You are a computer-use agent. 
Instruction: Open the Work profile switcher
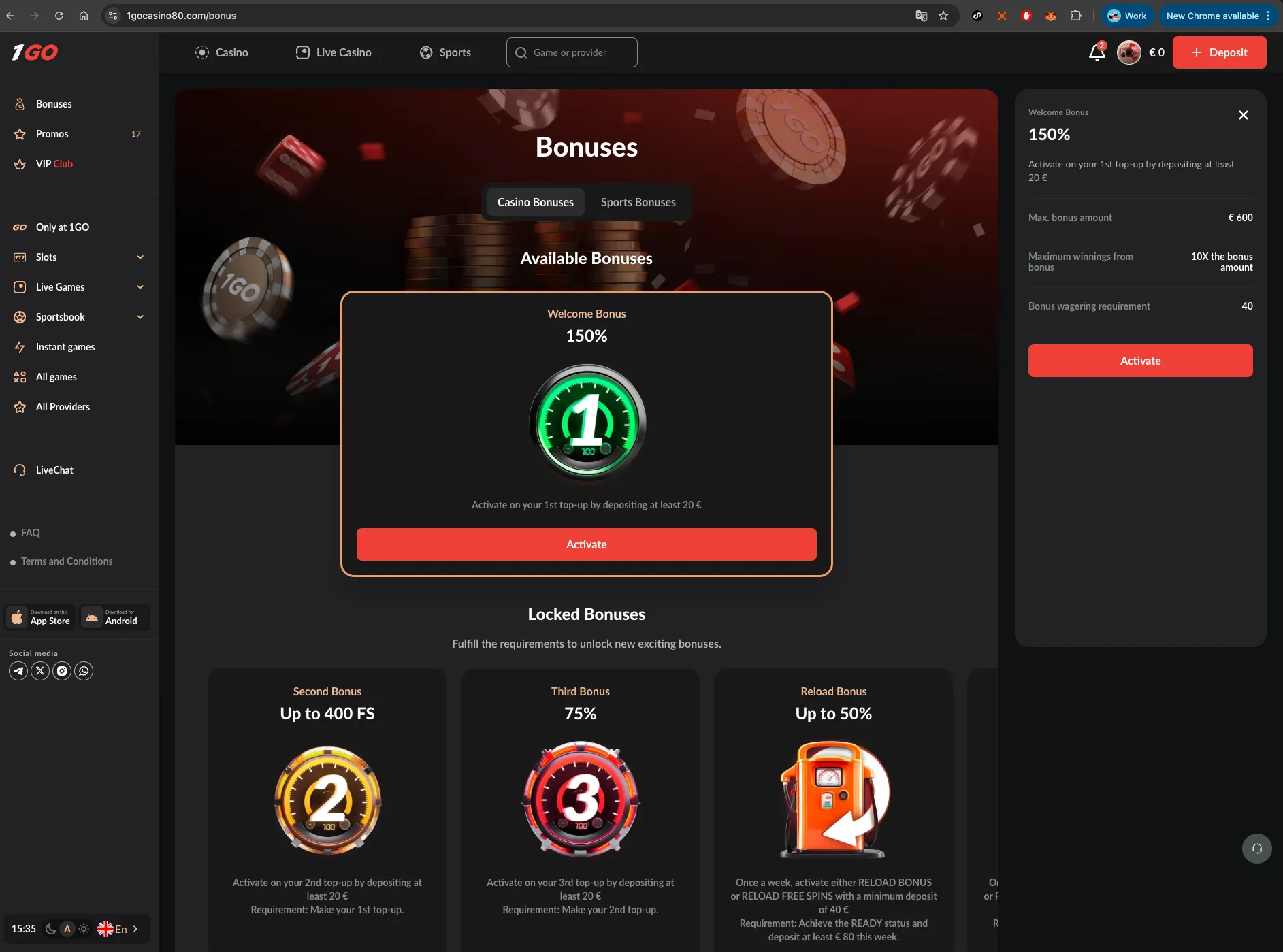point(1126,16)
